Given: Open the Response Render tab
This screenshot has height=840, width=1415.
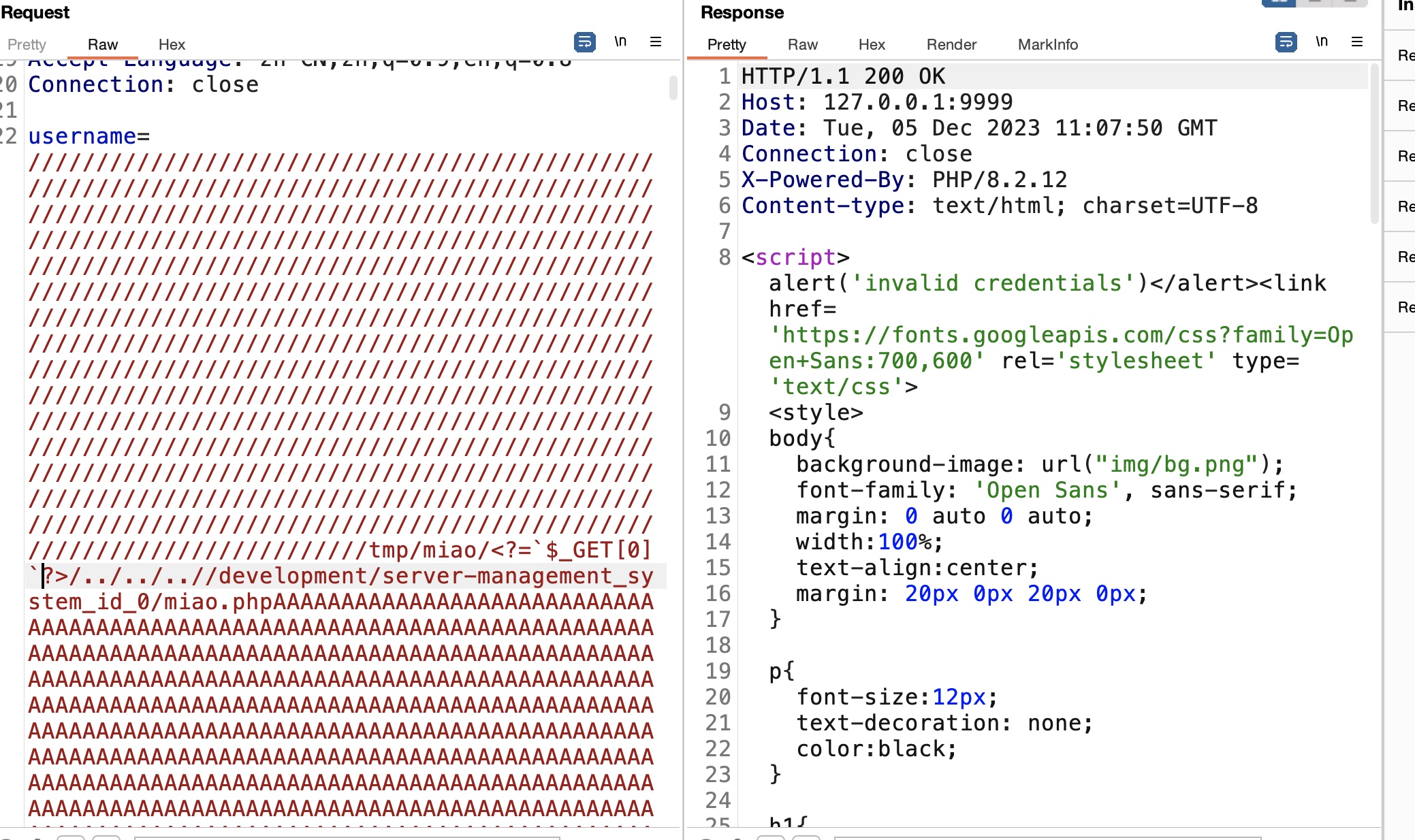Looking at the screenshot, I should point(951,45).
